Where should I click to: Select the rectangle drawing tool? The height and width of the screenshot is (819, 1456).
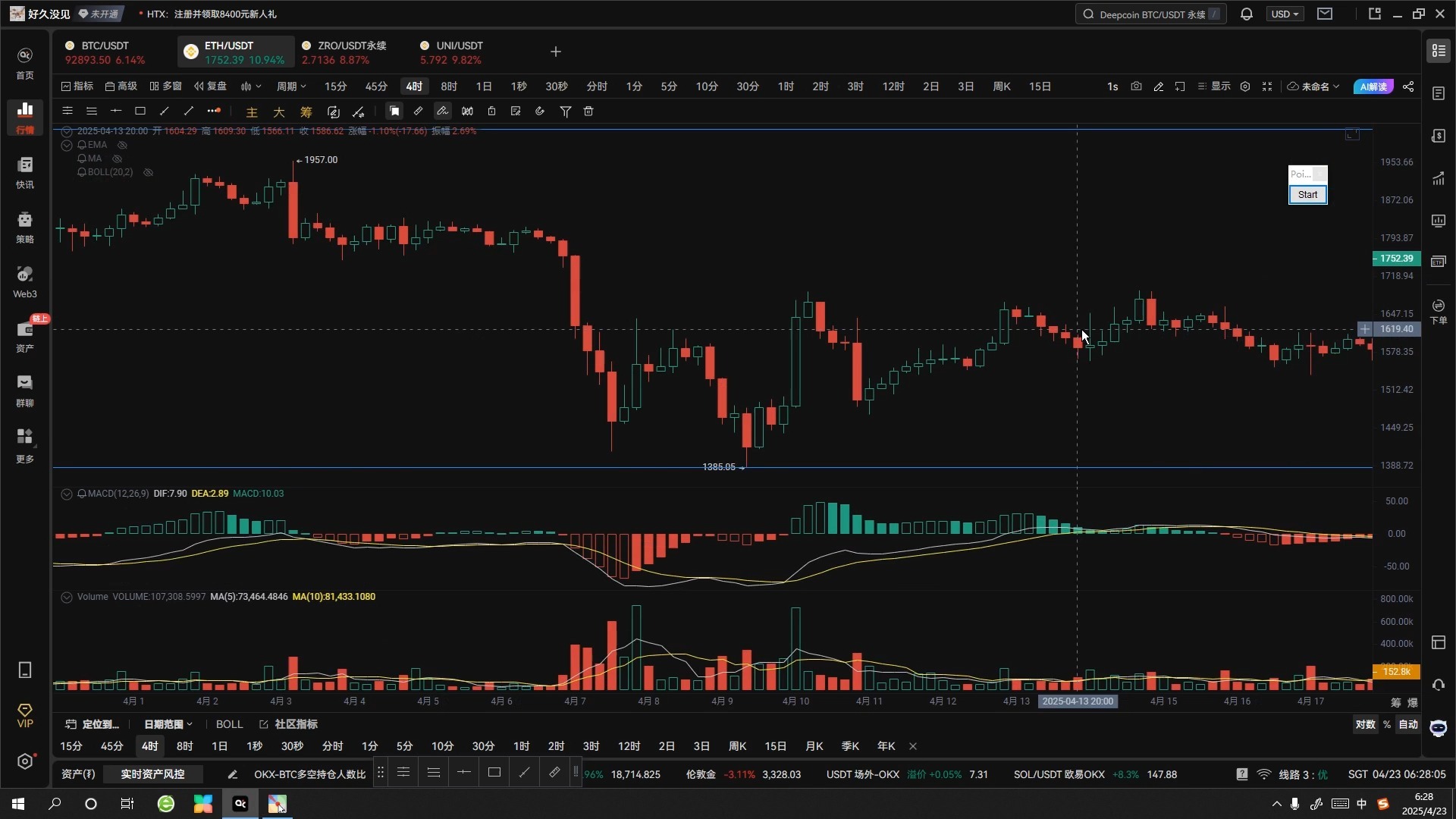pyautogui.click(x=140, y=111)
